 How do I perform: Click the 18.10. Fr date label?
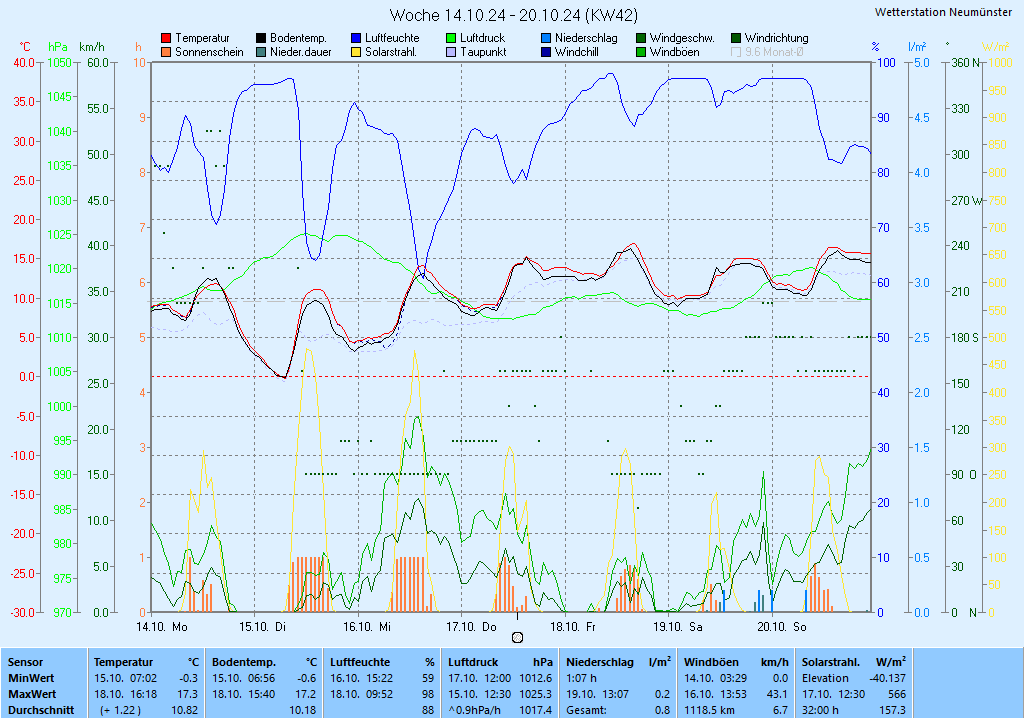573,627
